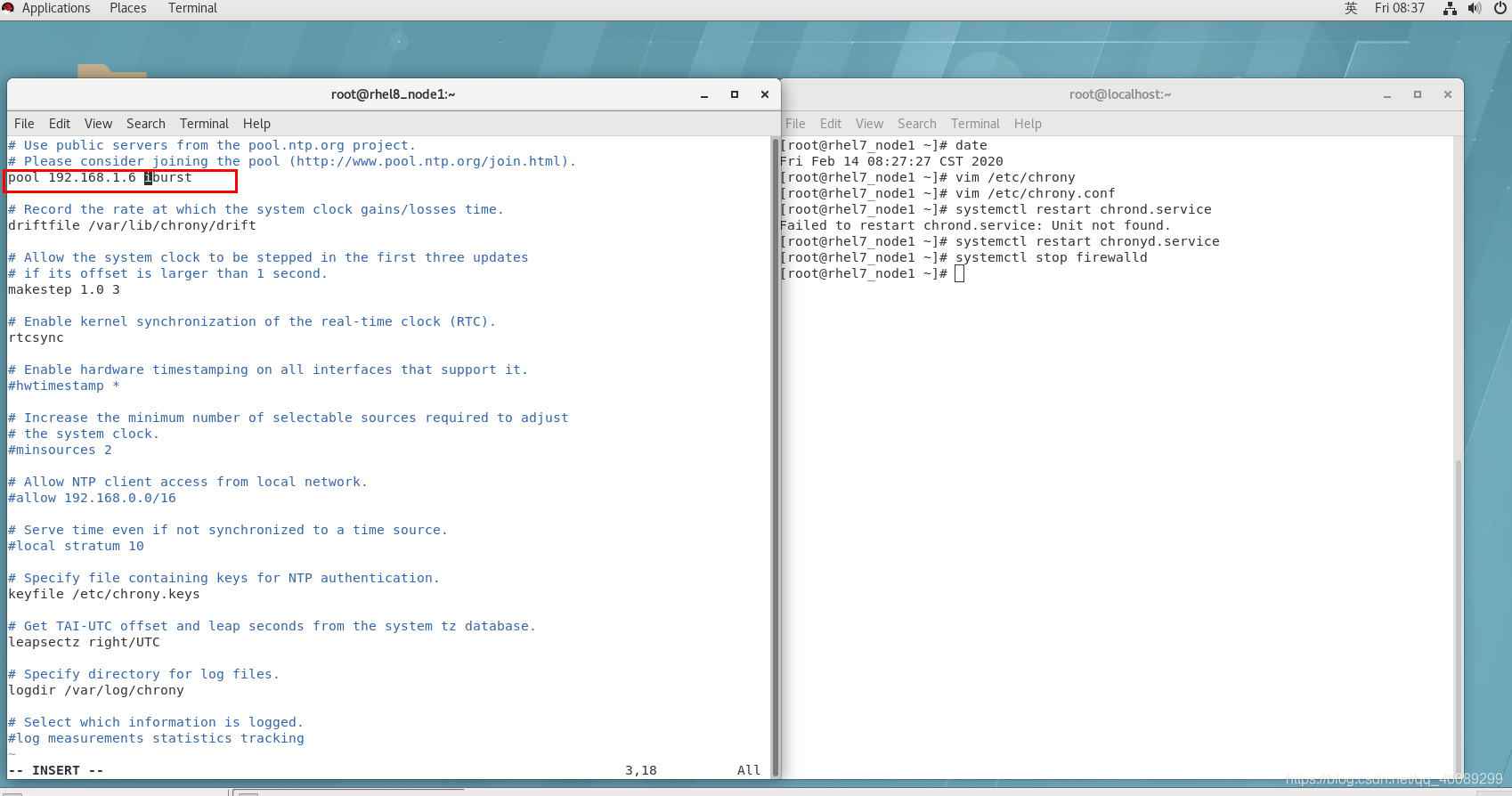Click the '# Use public servers' comment line
The width and height of the screenshot is (1512, 796).
click(x=212, y=146)
